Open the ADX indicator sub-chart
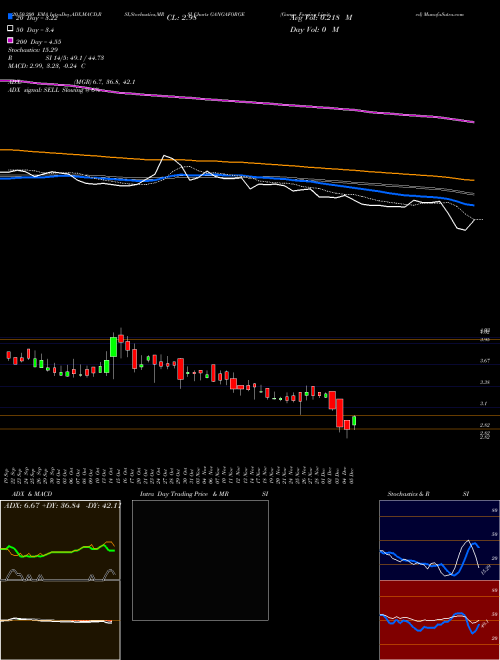 coord(60,540)
